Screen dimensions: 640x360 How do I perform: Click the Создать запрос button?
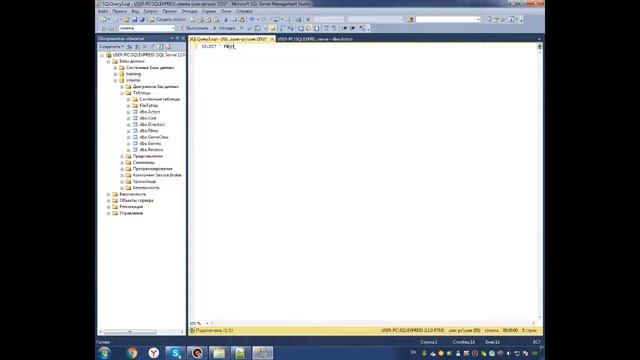coord(168,19)
